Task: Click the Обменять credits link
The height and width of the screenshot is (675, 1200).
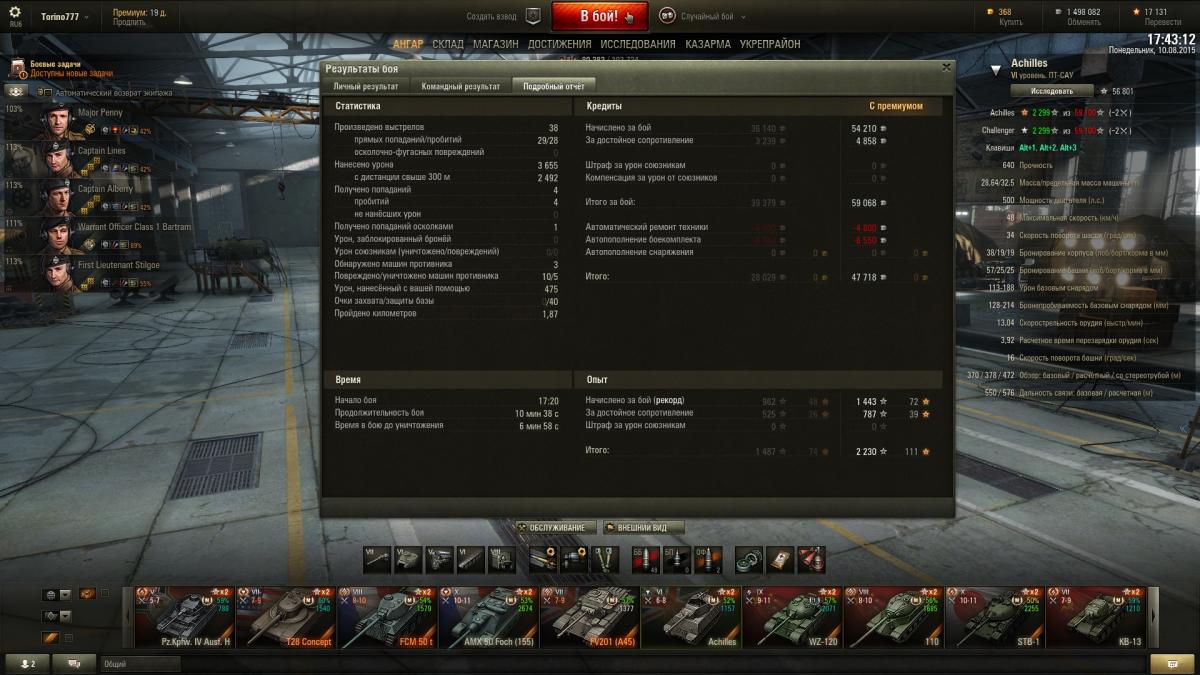Action: (x=1084, y=22)
